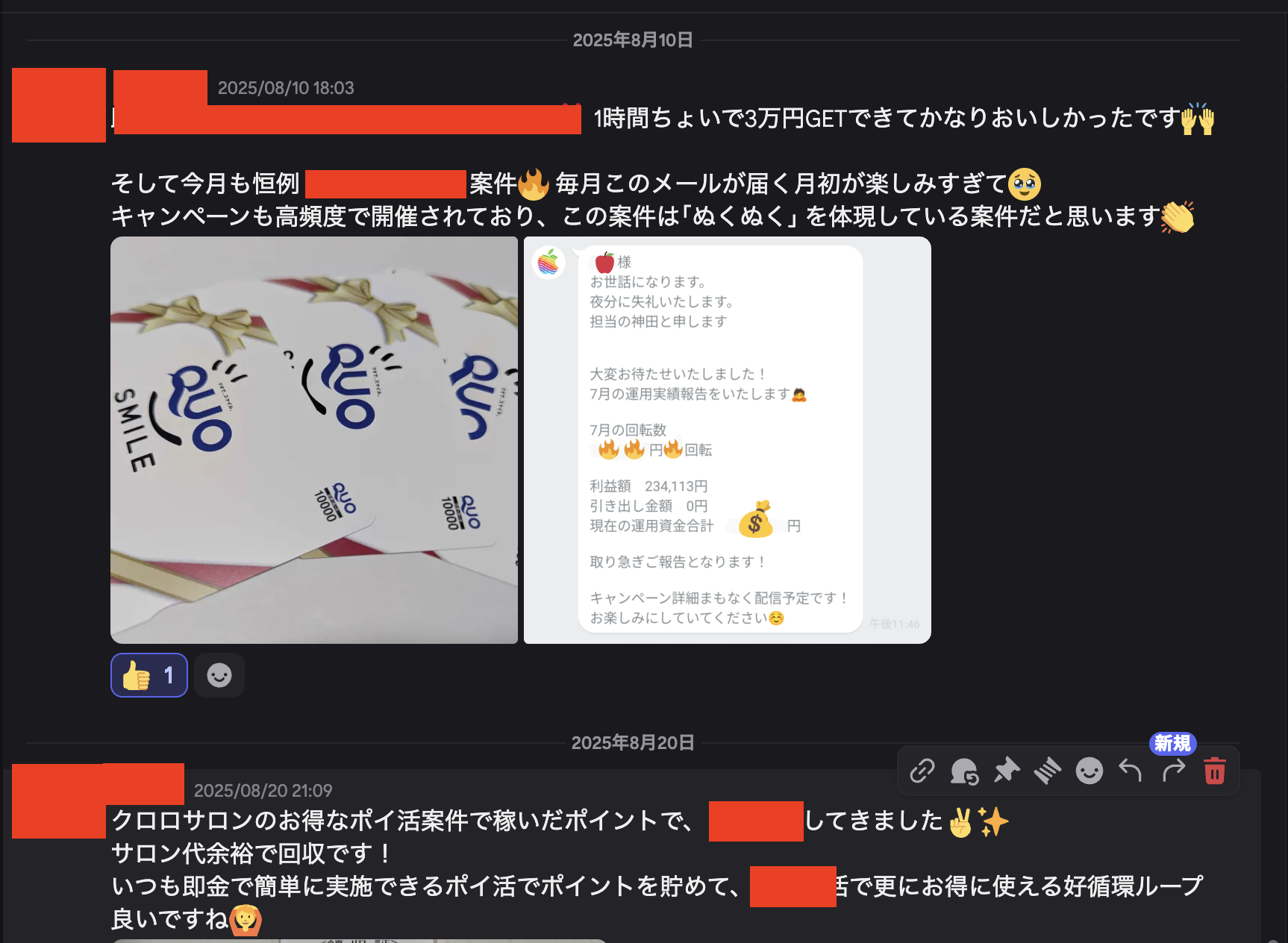
Task: Click the 新規 badge above the forward icon
Action: point(1172,743)
